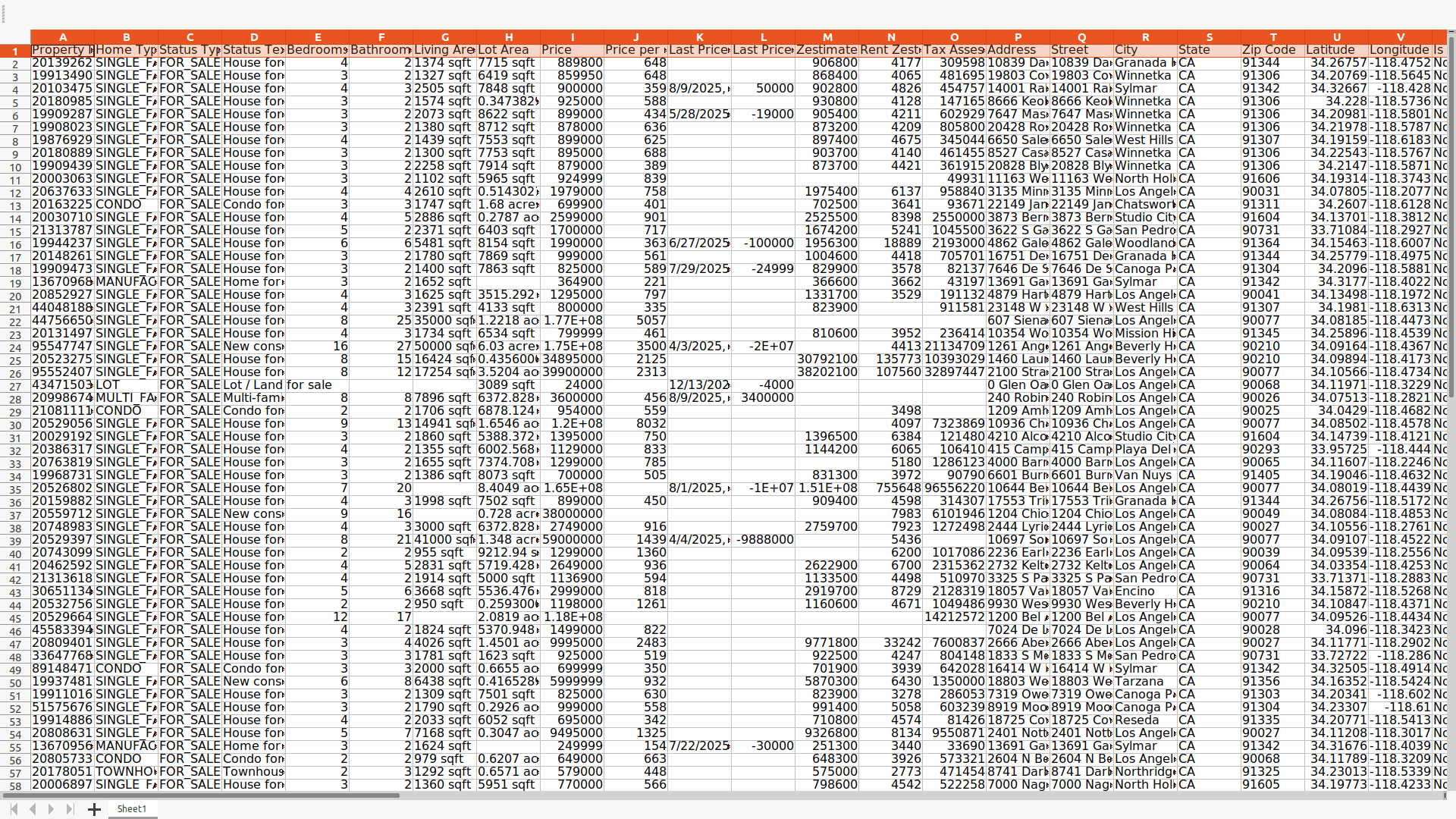Go to previous sheet arrow
This screenshot has width=1456, height=819.
pos(33,809)
